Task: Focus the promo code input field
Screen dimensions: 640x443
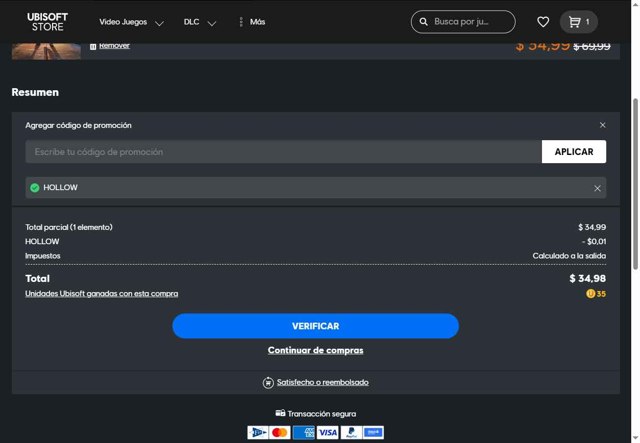Action: point(283,152)
